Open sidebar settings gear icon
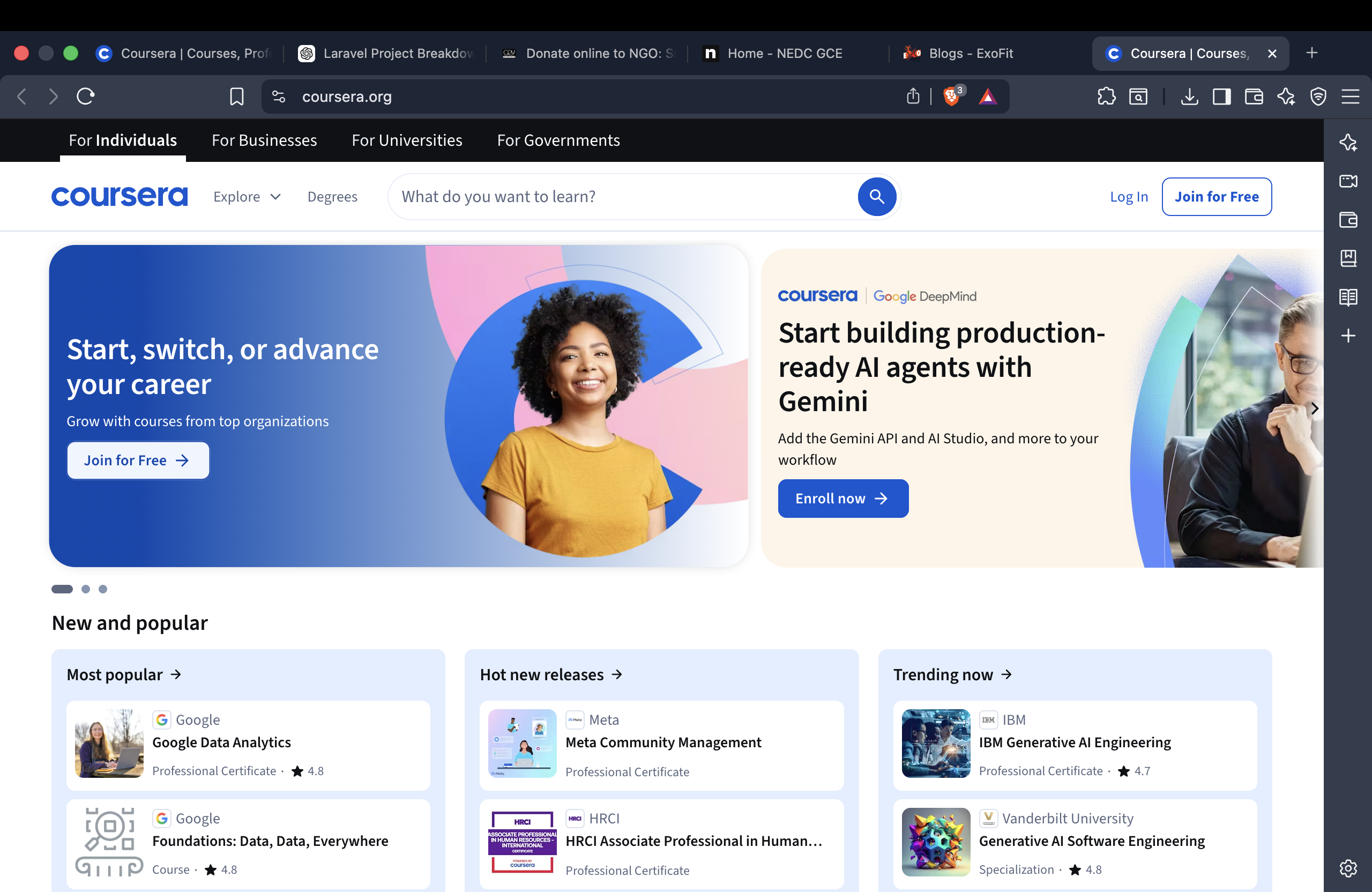Viewport: 1372px width, 892px height. pyautogui.click(x=1348, y=868)
